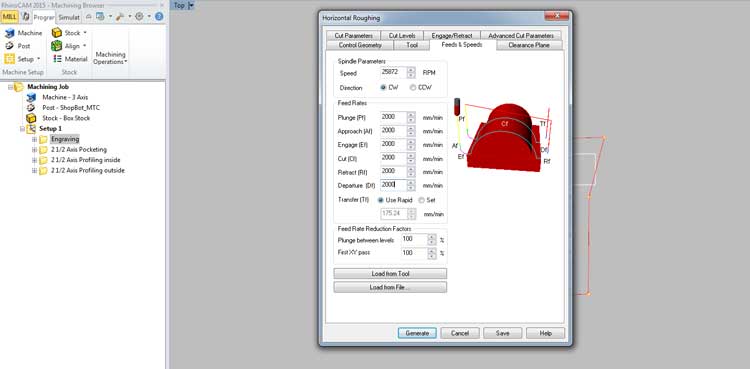Click the Engraving folder icon
750x369 pixels.
43,139
